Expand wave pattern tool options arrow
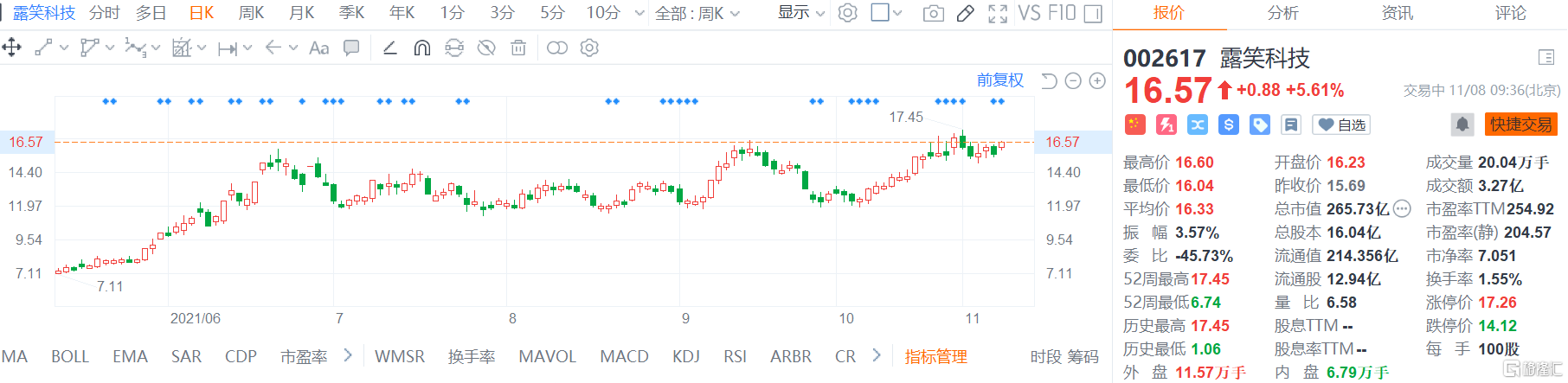This screenshot has width=1568, height=383. (156, 48)
